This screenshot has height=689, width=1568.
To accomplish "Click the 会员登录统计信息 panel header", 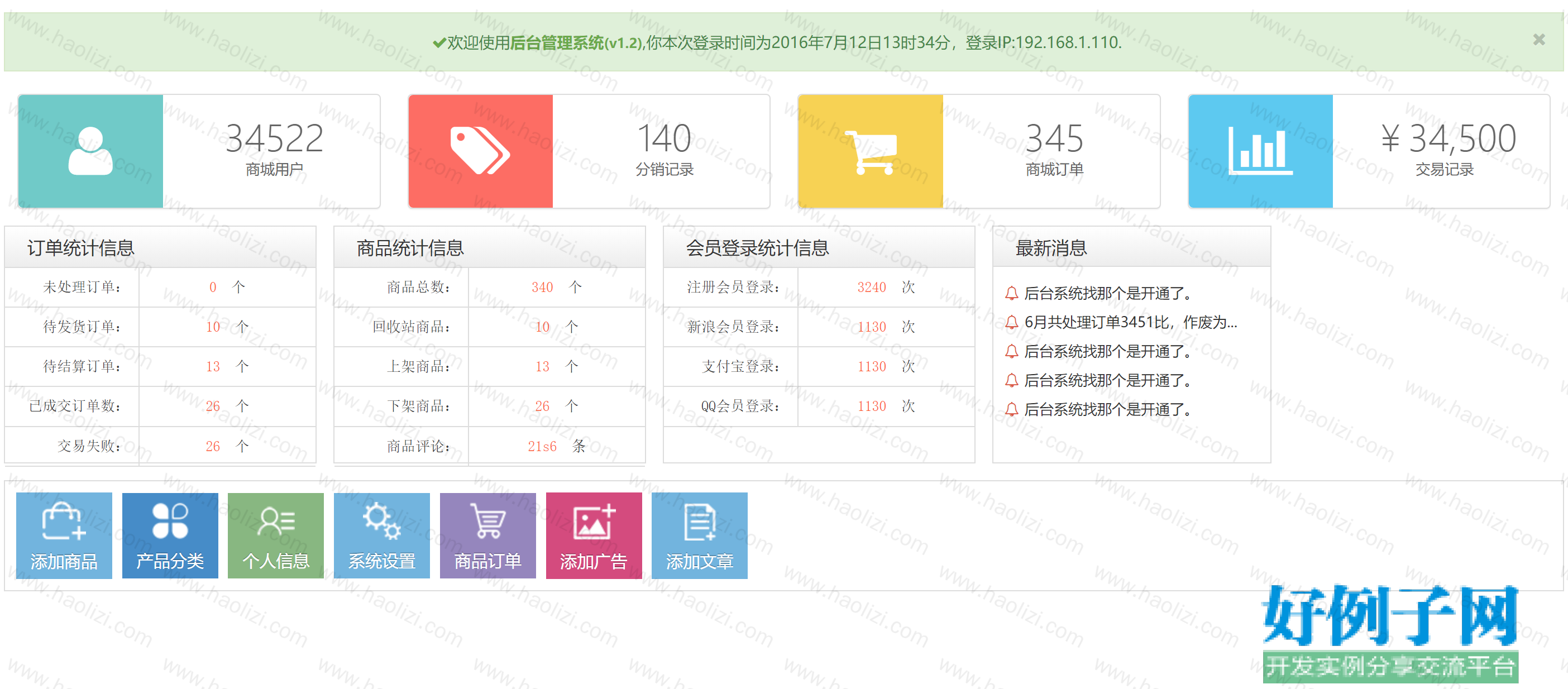I will click(x=819, y=248).
